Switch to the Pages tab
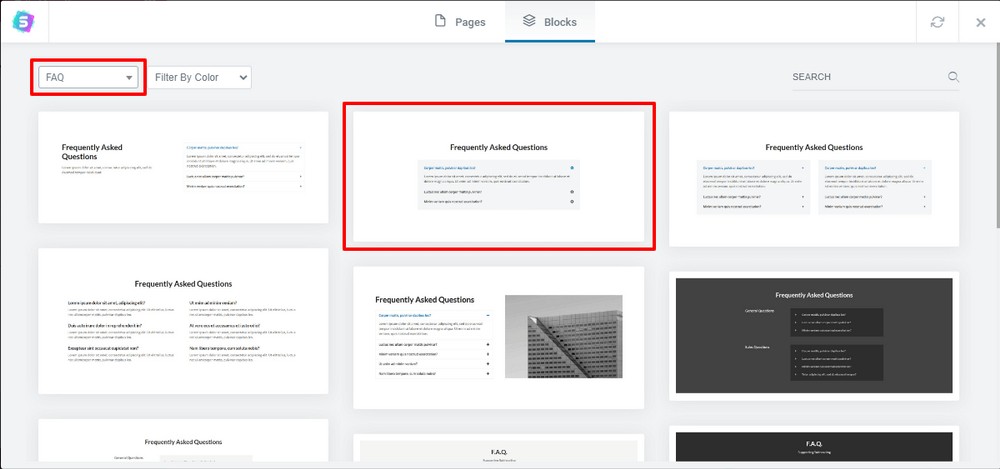Image resolution: width=1000 pixels, height=469 pixels. coord(459,22)
